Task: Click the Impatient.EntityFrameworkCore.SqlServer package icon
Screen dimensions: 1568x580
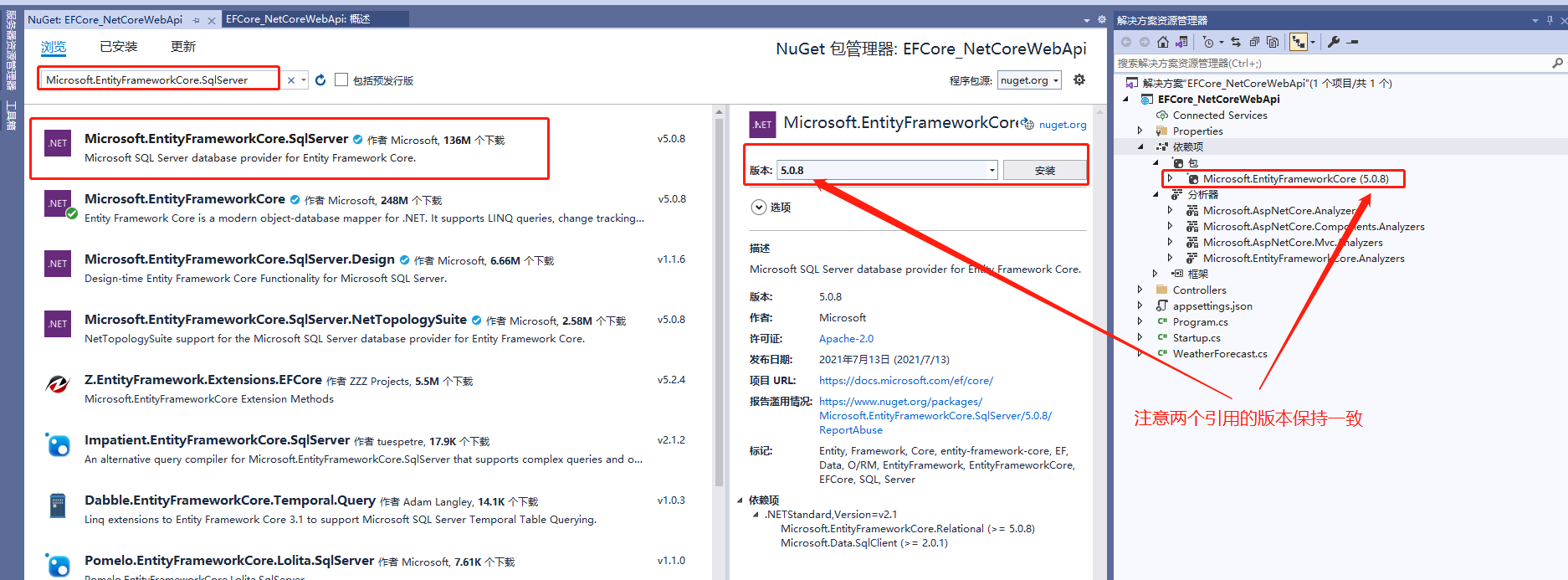Action: [x=58, y=444]
